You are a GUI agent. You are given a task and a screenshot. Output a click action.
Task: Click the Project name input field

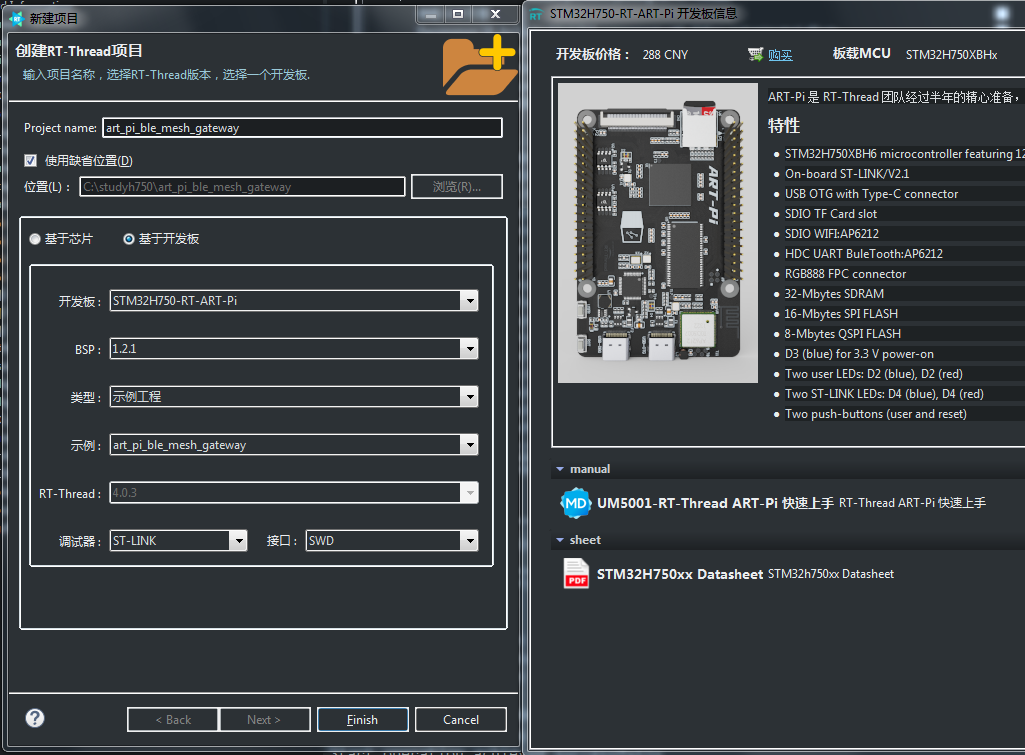coord(300,127)
